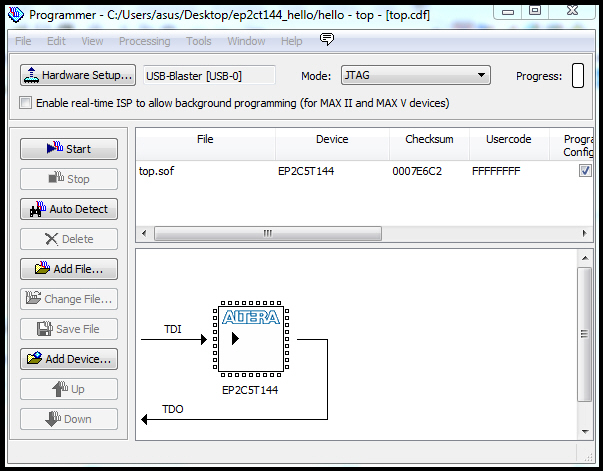The height and width of the screenshot is (471, 603).
Task: Click the up arrow of diagram scrollbar
Action: tap(585, 258)
